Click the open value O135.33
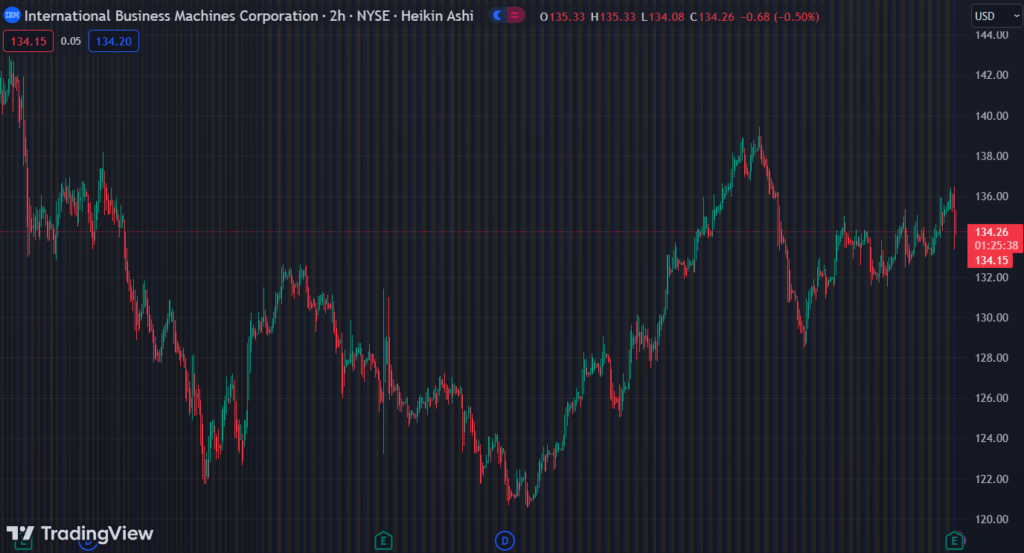 (562, 16)
